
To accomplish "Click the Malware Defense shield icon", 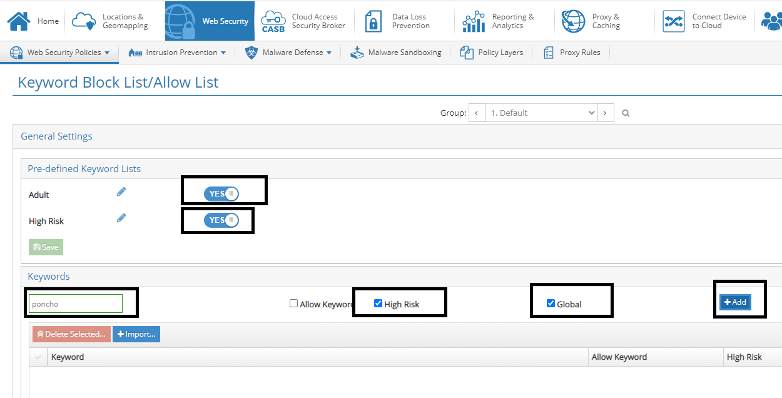I will coord(251,52).
